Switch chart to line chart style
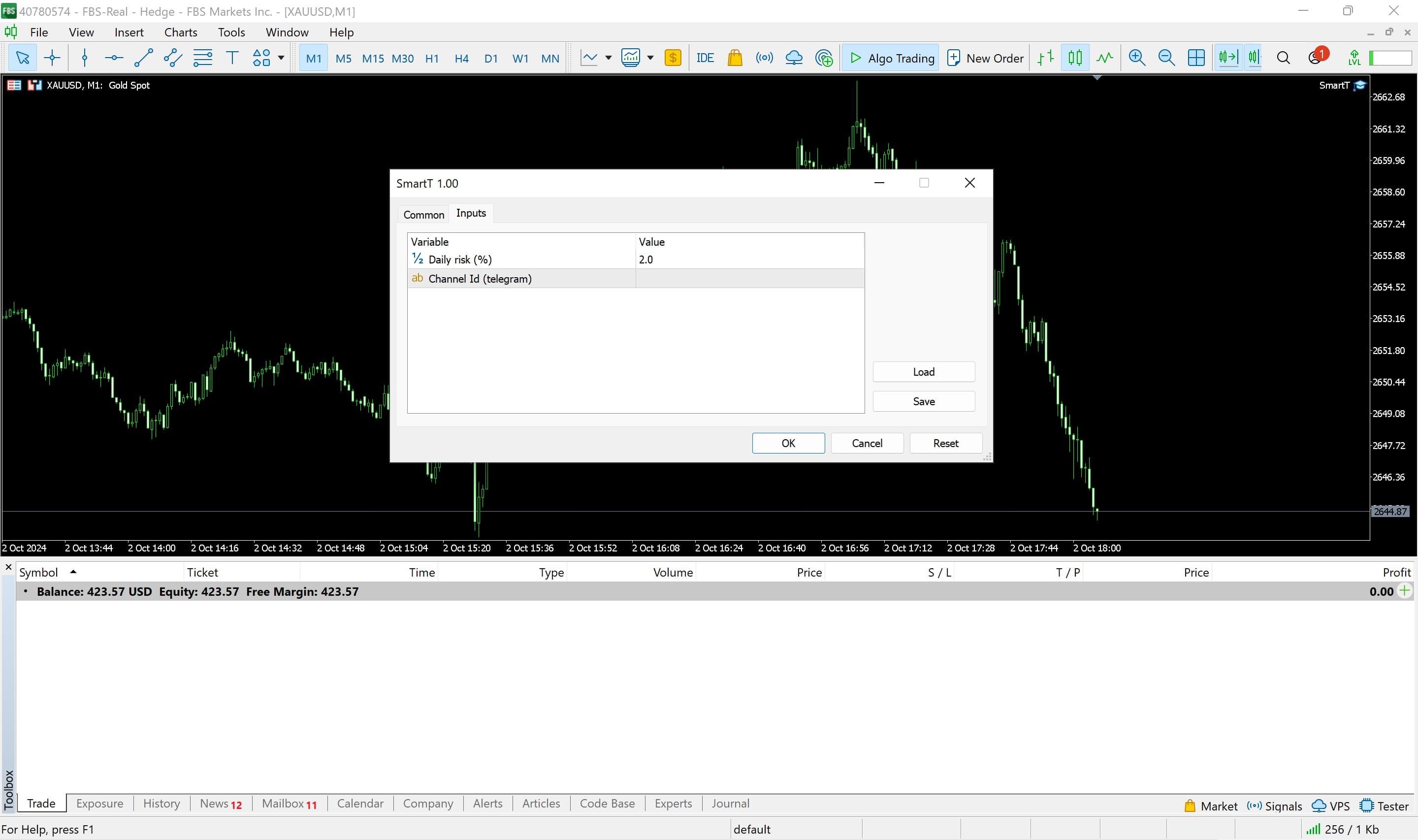The image size is (1418, 840). click(x=1104, y=58)
